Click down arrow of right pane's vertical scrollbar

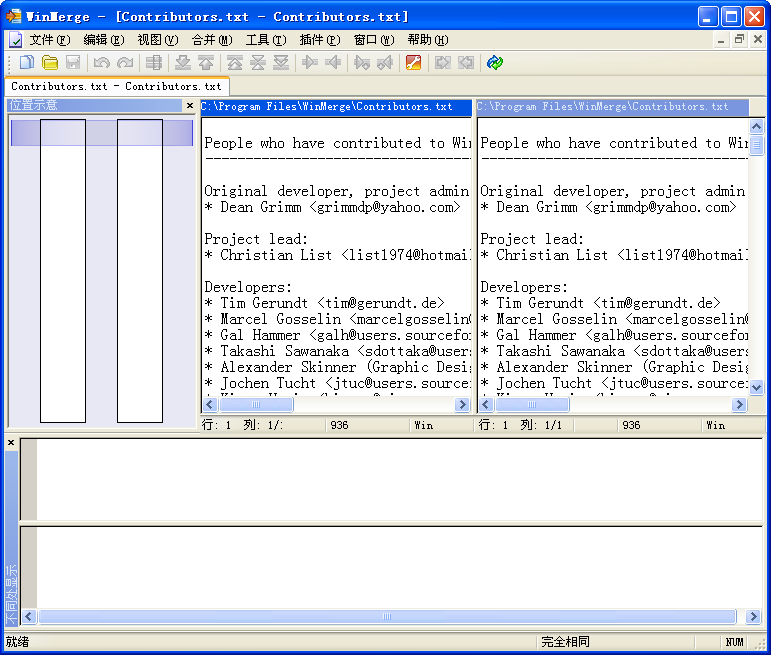757,387
